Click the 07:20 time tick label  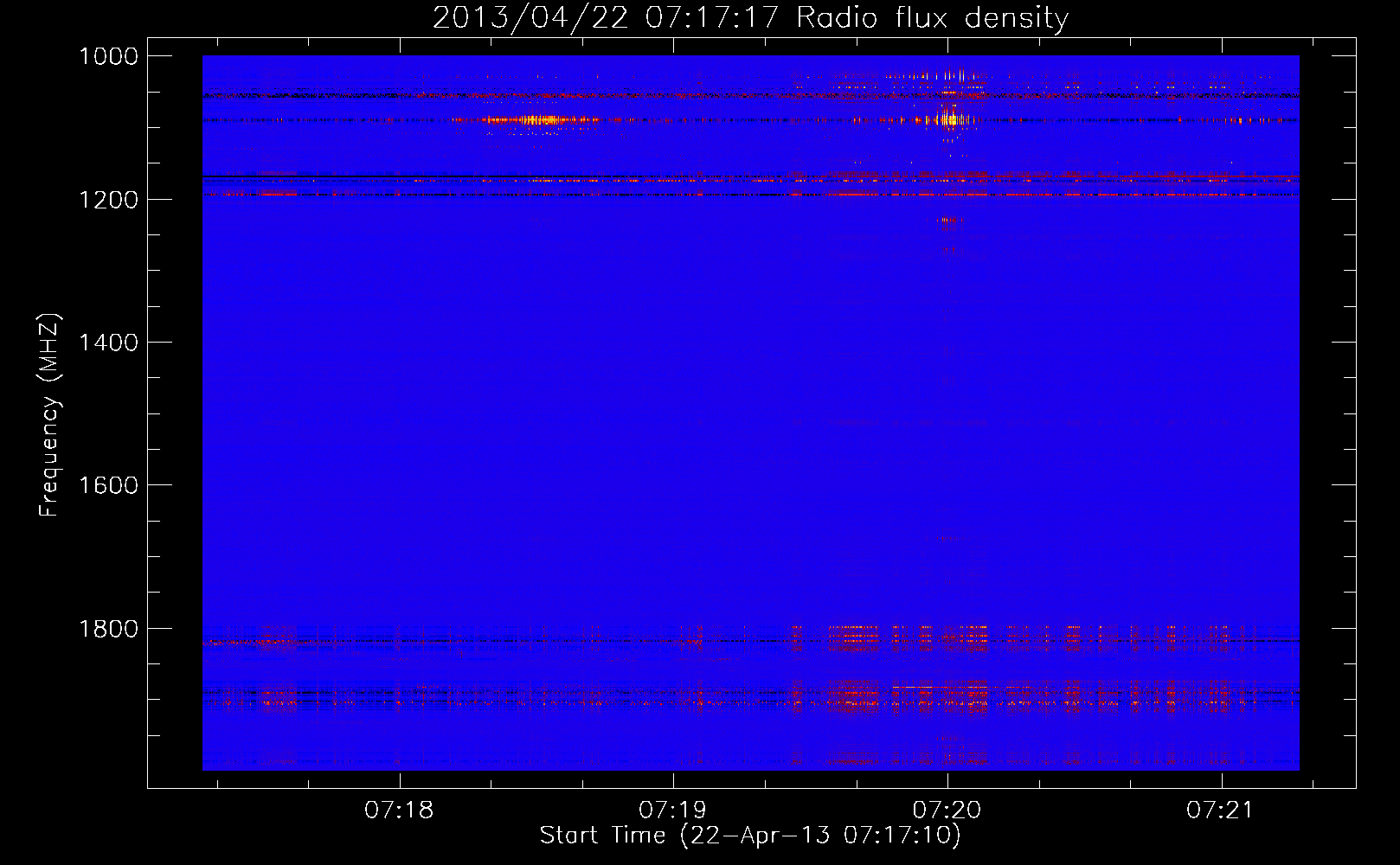coord(947,810)
